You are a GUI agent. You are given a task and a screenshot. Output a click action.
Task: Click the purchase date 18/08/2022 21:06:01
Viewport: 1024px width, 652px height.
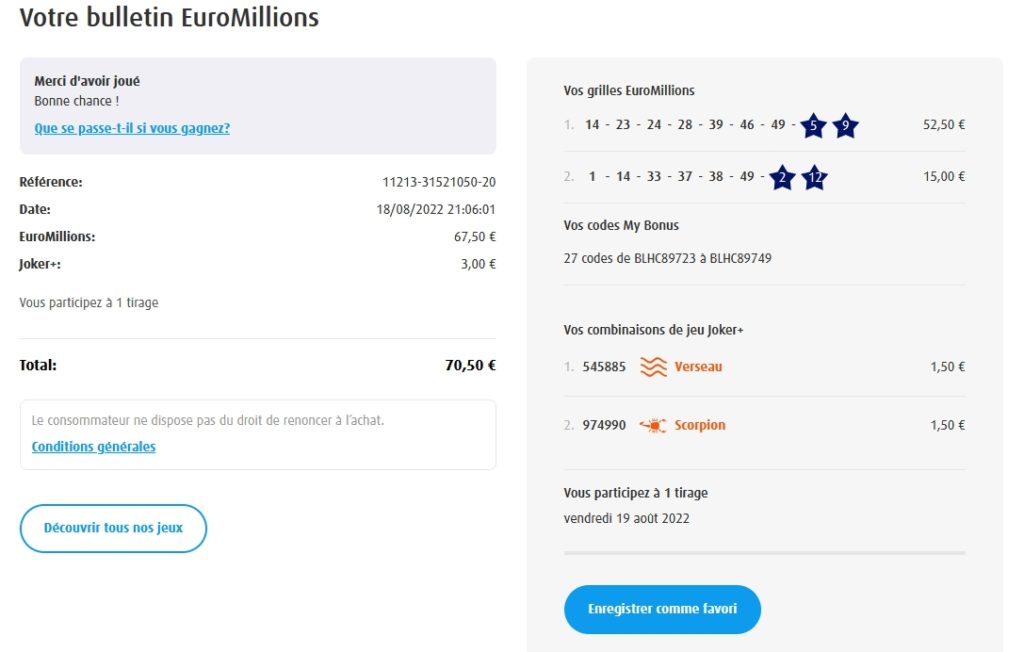(436, 210)
